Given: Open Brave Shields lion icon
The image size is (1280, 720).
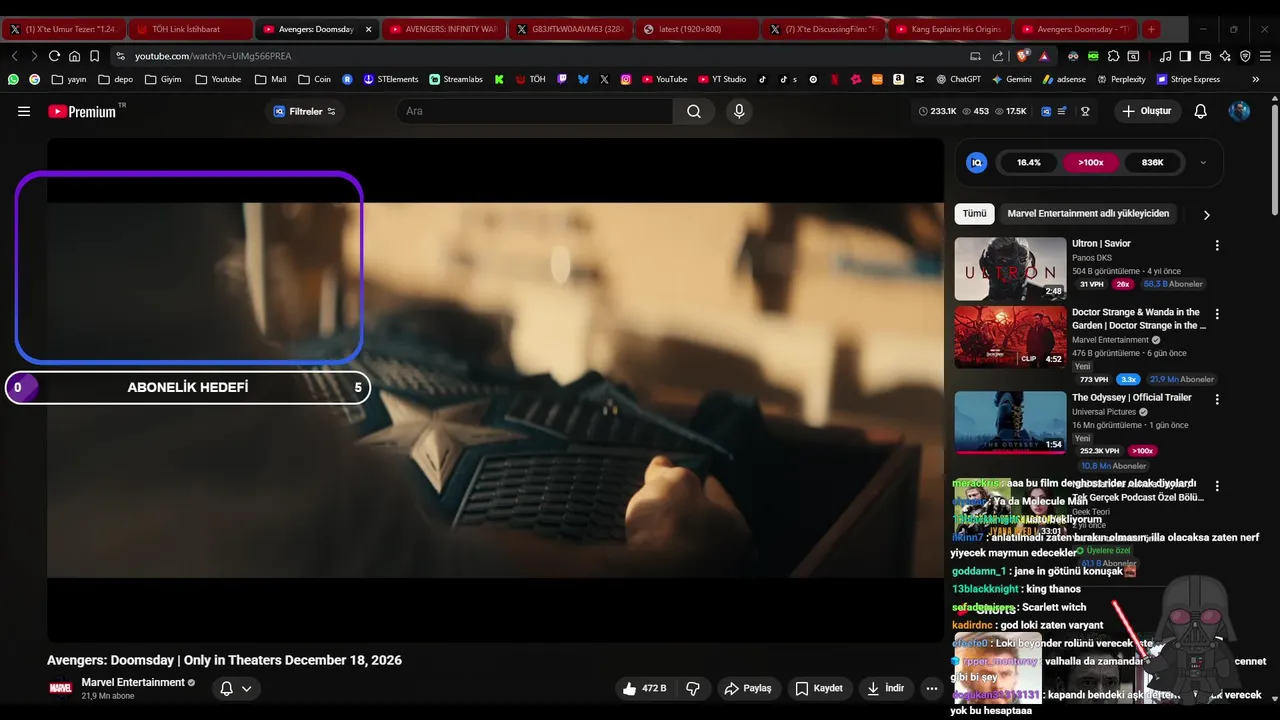Looking at the screenshot, I should pos(1023,56).
